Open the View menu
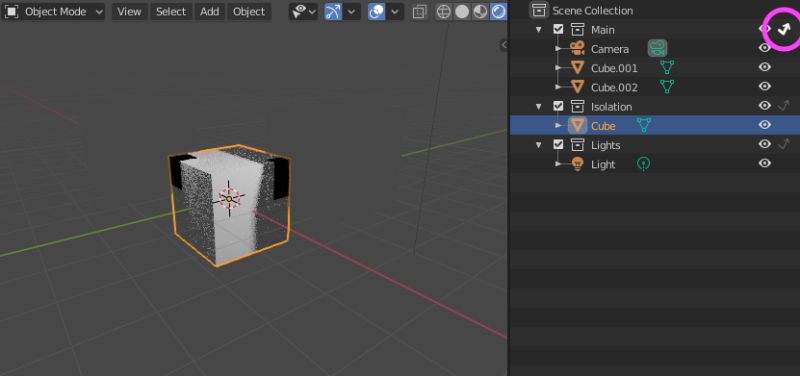The height and width of the screenshot is (376, 800). point(129,11)
